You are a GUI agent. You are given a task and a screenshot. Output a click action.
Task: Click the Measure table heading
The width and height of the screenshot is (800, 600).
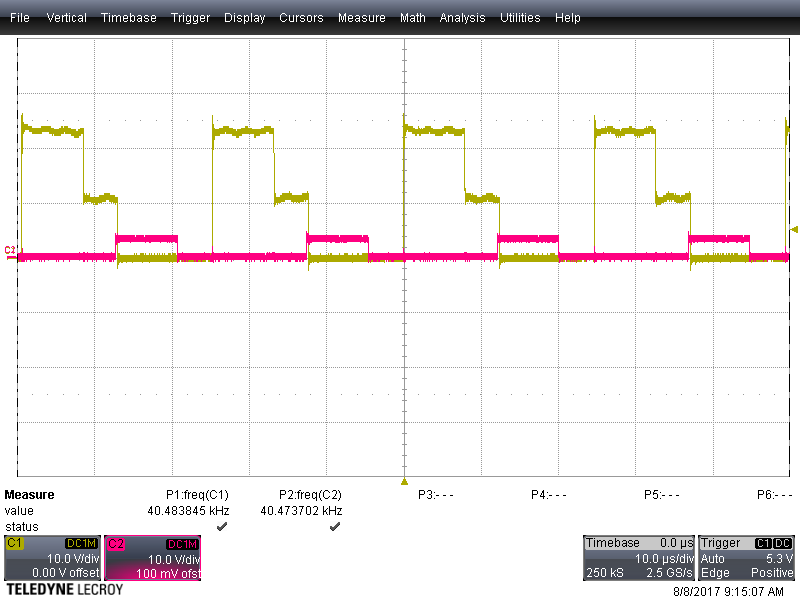29,495
